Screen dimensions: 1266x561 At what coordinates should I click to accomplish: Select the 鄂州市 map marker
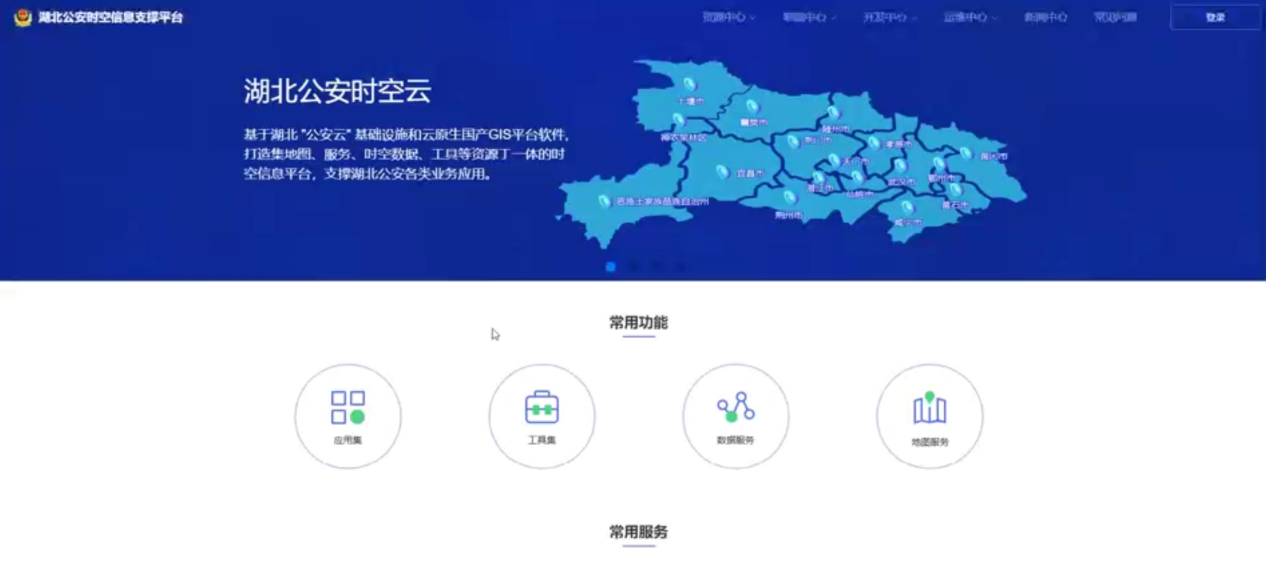939,163
